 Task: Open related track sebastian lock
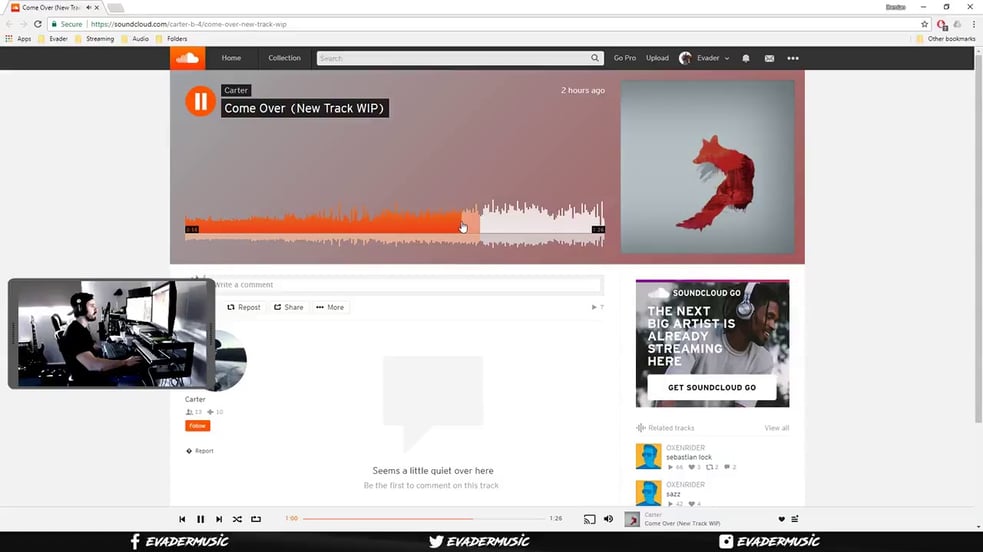tap(688, 457)
